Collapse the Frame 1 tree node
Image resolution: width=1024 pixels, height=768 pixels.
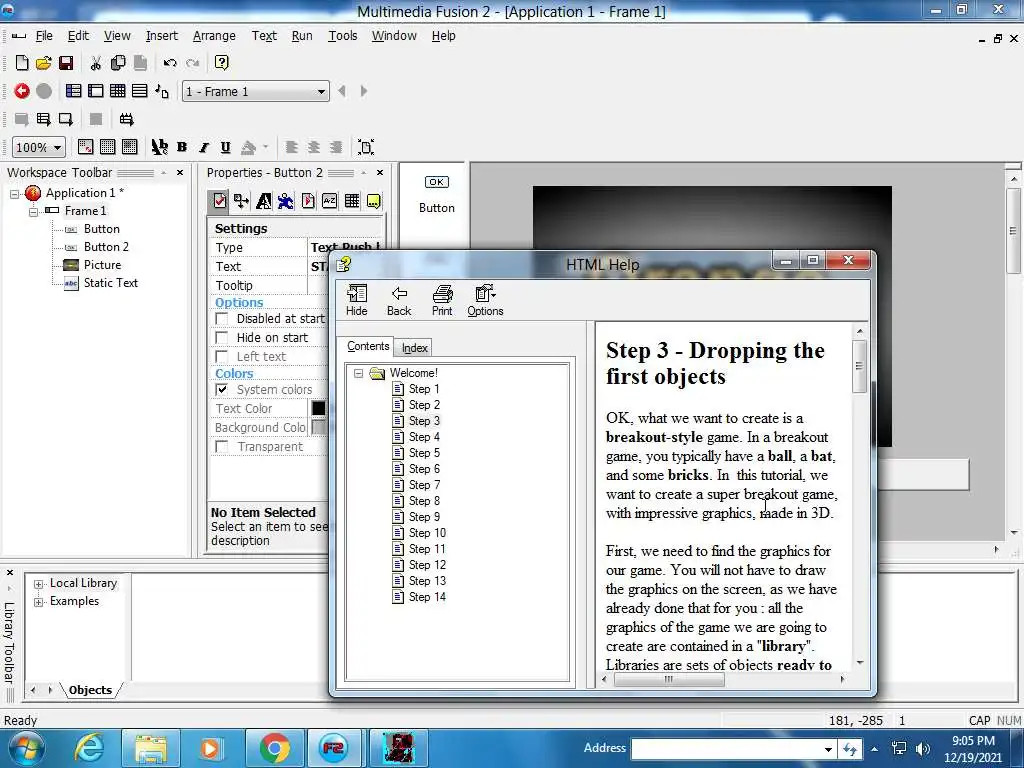click(33, 211)
